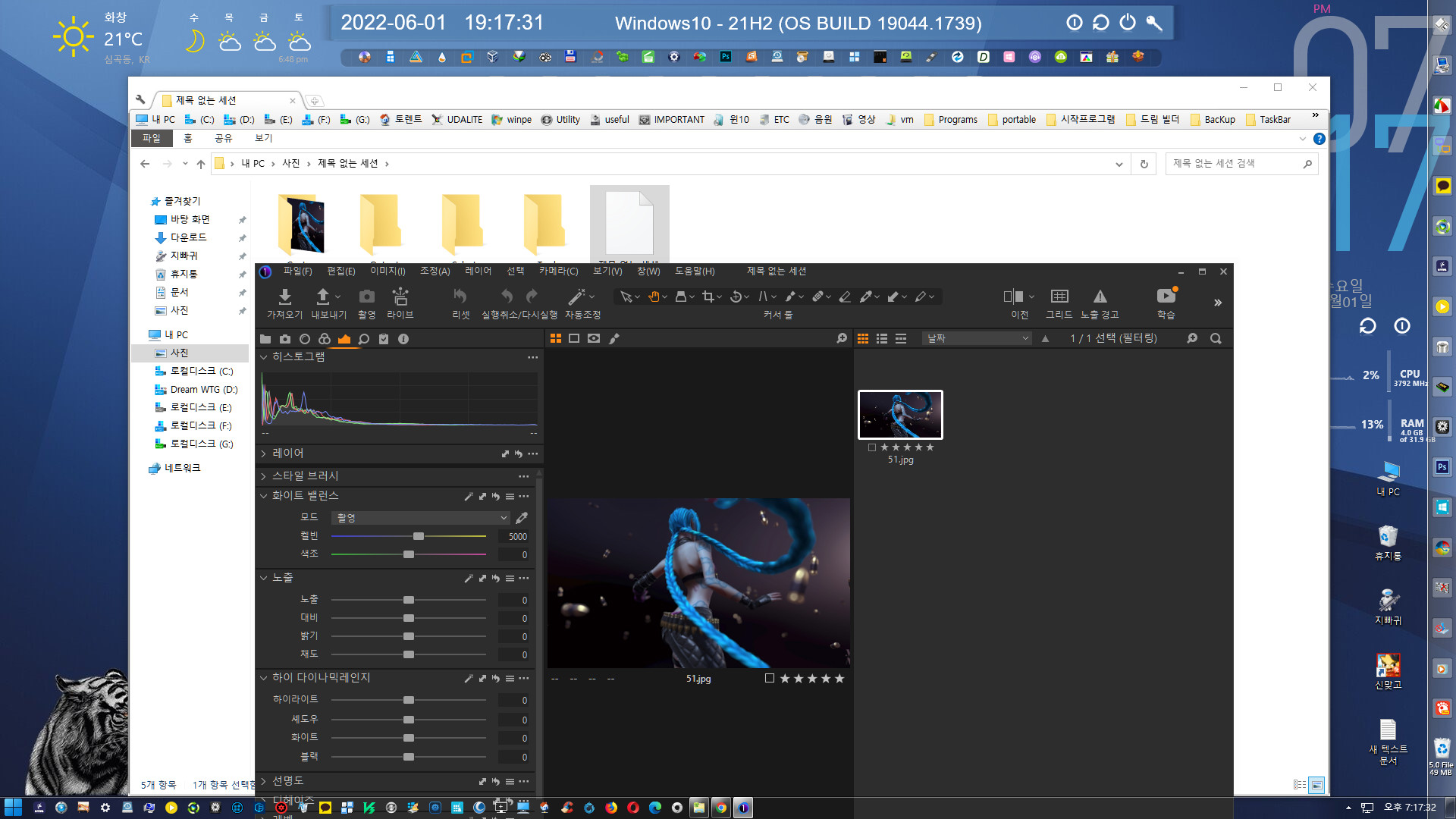Open the Color three-circles tool tab
1456x819 pixels.
pos(325,339)
